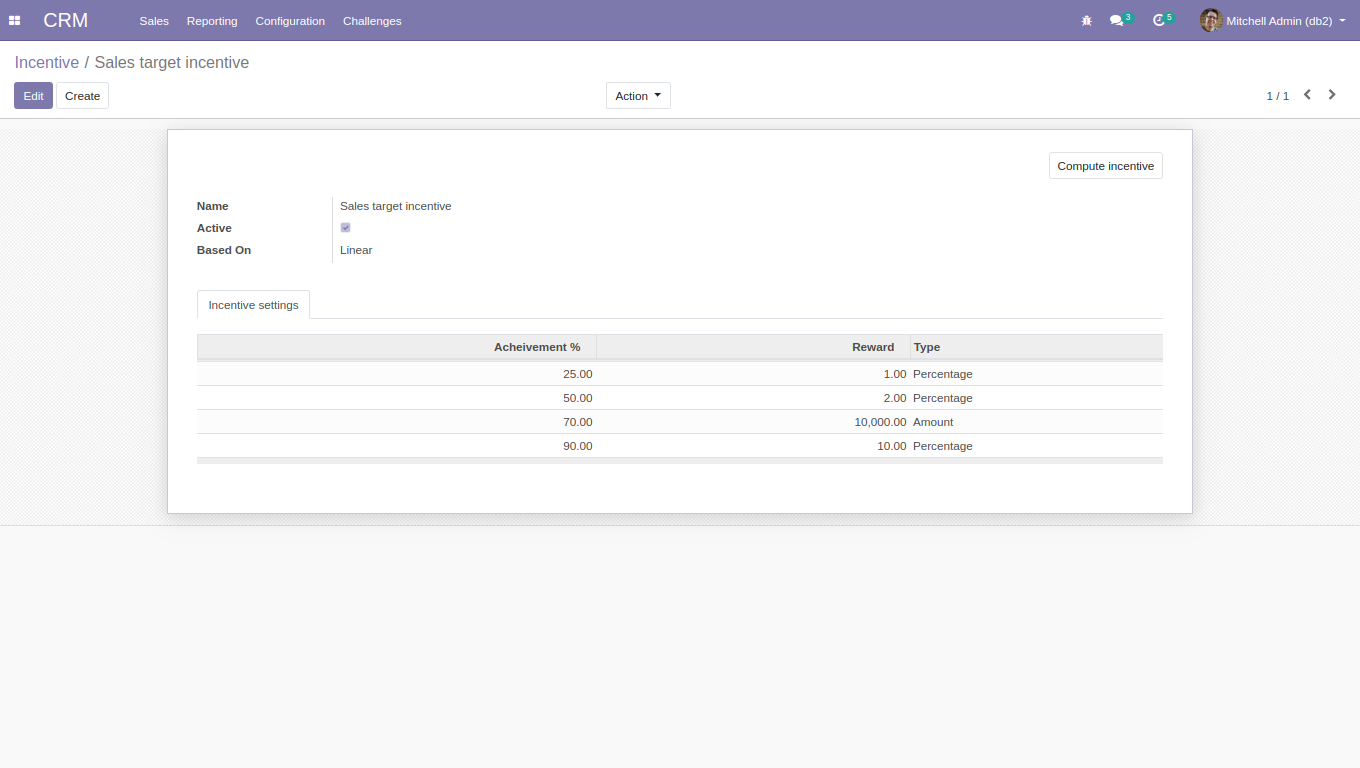The height and width of the screenshot is (768, 1360).
Task: Click the Amount type cell
Action: tap(1037, 422)
